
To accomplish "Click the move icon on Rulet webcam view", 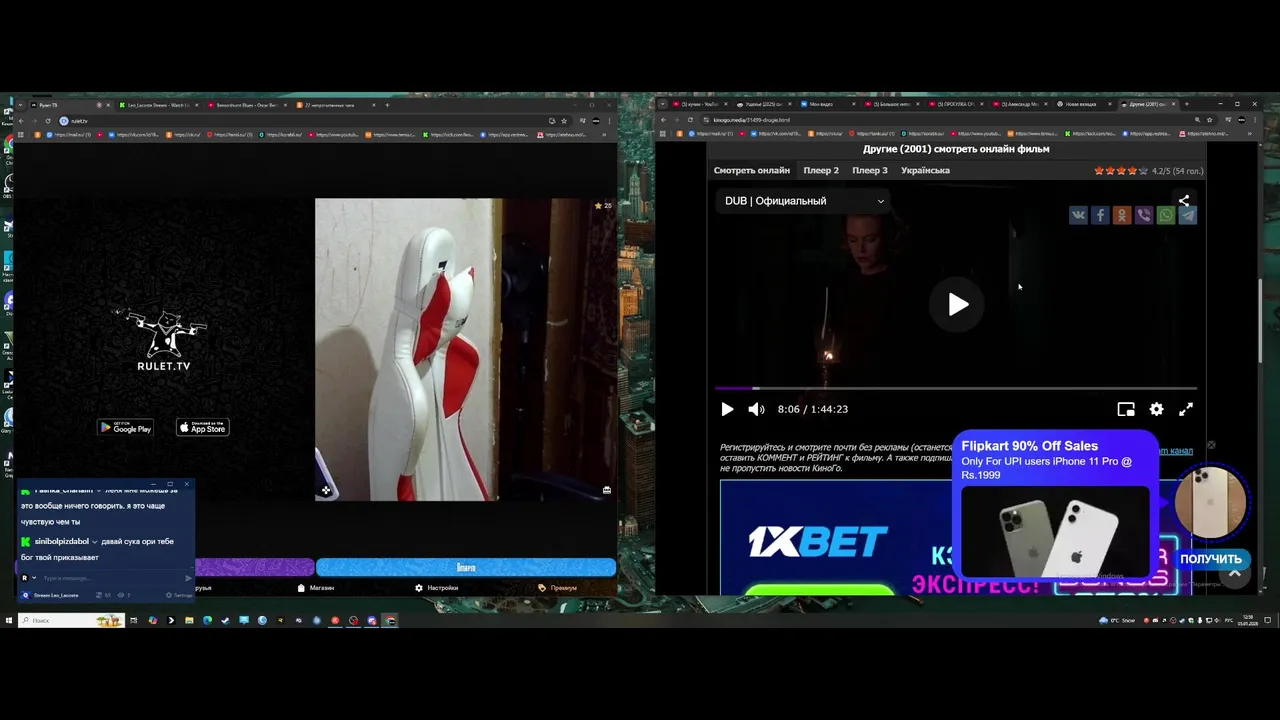I will coord(326,490).
